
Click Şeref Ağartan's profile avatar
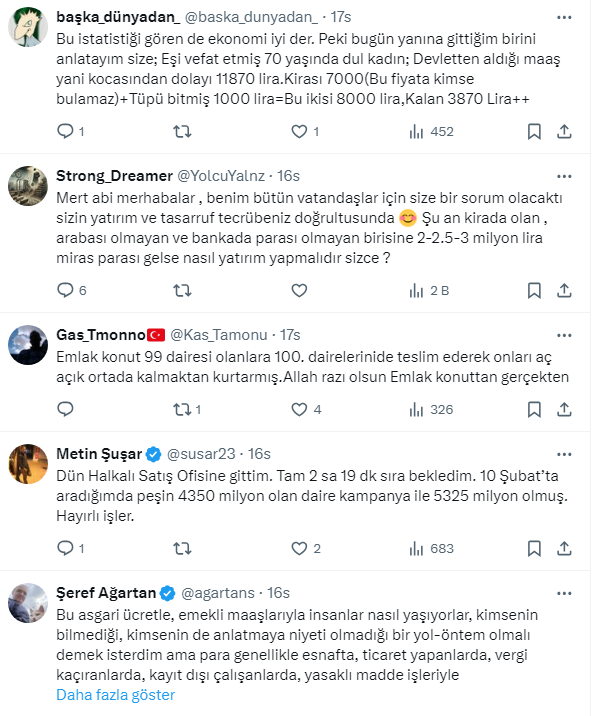(28, 603)
